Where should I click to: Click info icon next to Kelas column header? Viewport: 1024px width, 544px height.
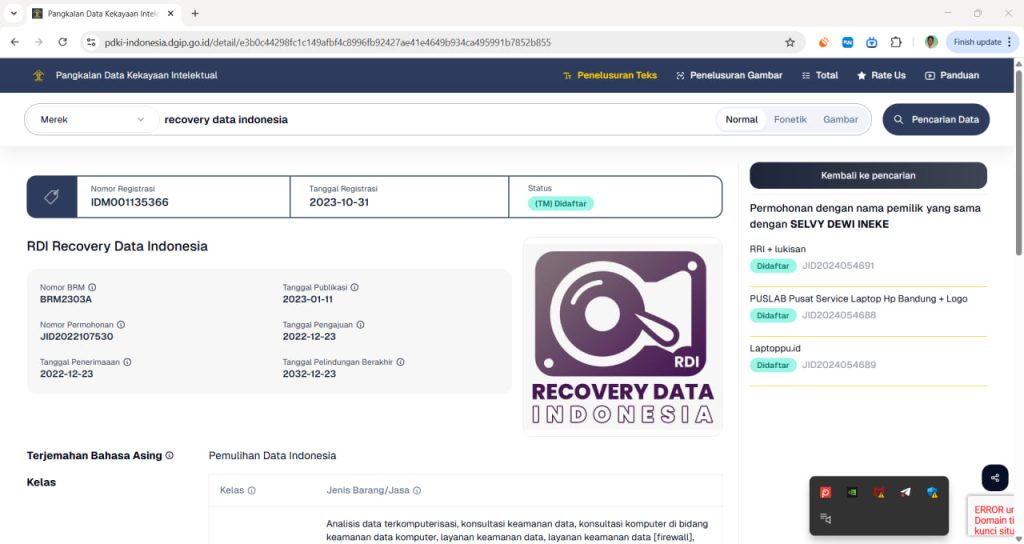pos(251,490)
